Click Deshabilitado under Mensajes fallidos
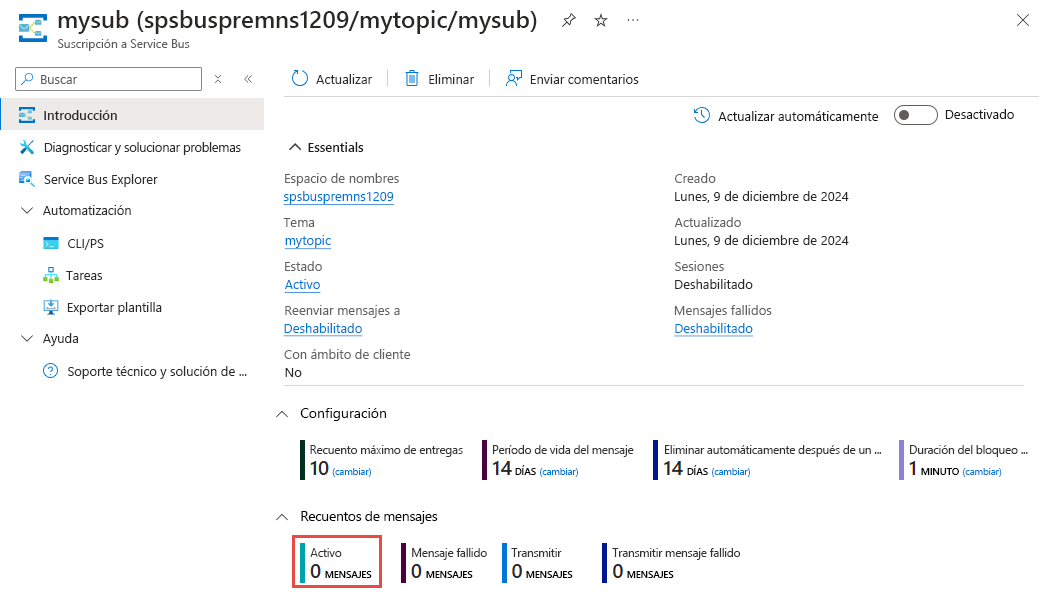Image resolution: width=1044 pixels, height=606 pixels. point(713,328)
